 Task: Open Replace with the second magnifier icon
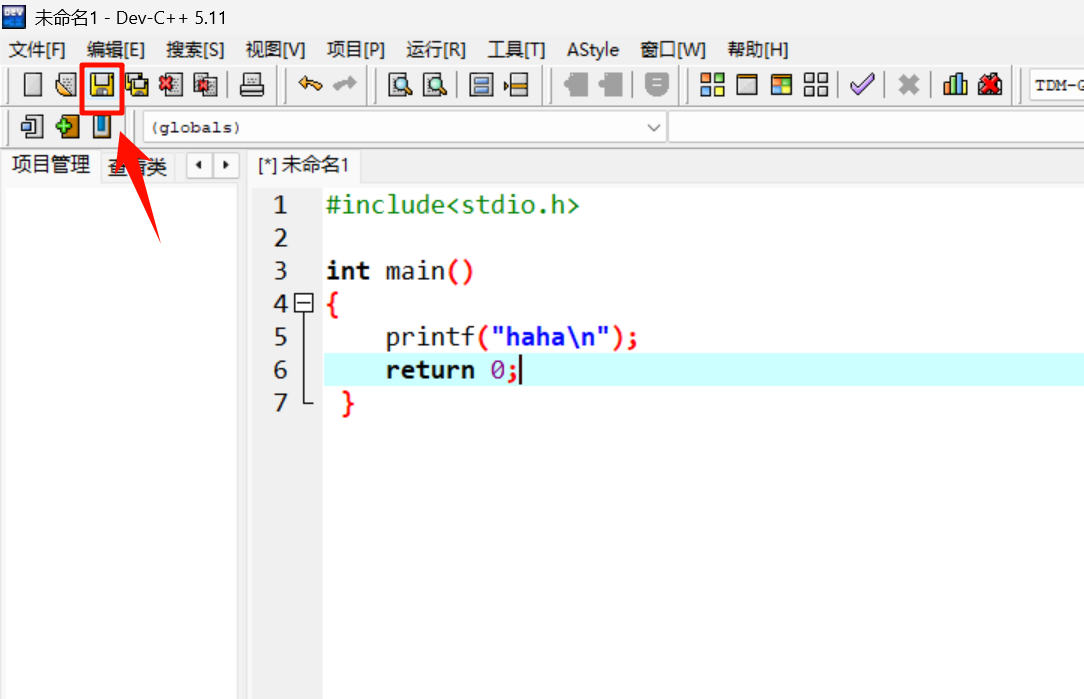coord(435,85)
